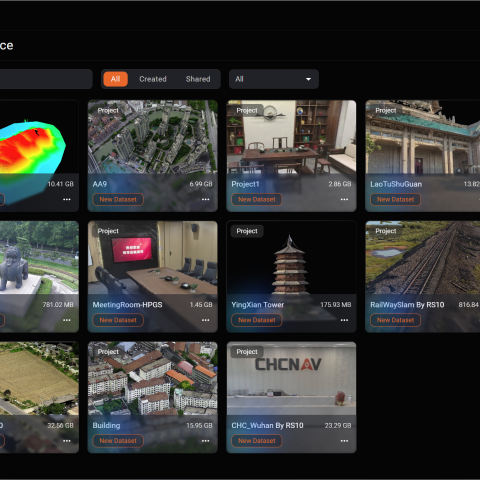Click the Project badge on CHC_Wuhan card
Viewport: 480px width, 480px height.
247,352
